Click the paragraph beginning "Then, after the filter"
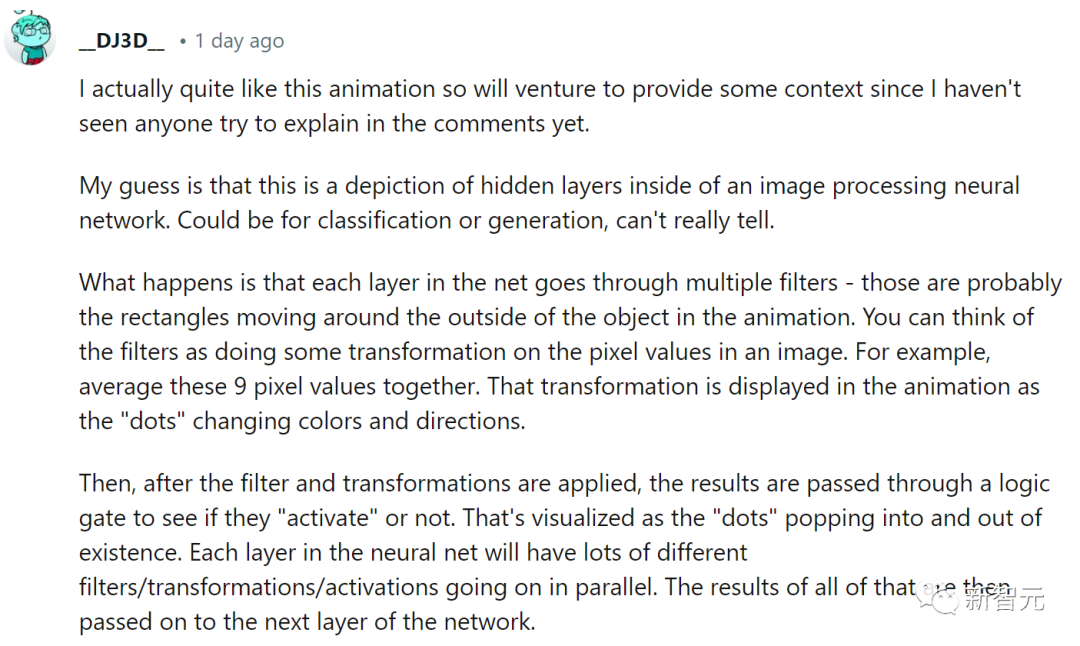The height and width of the screenshot is (646, 1080). 564,552
